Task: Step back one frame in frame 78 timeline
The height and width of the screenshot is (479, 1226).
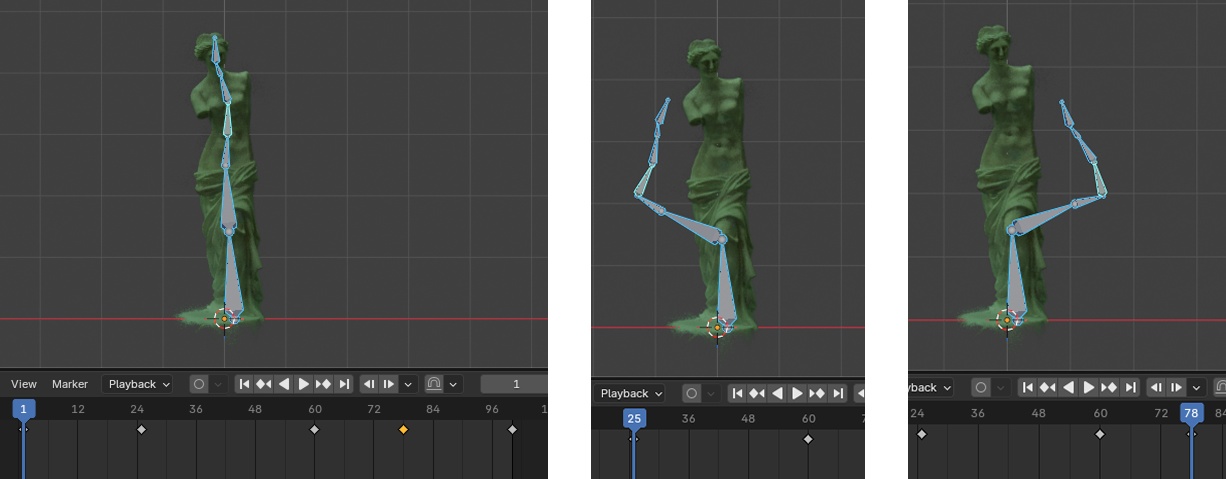Action: 1156,387
